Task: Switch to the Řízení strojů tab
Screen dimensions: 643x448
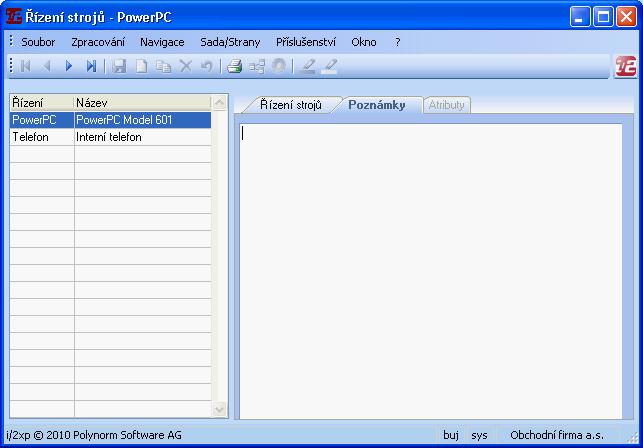Action: (x=291, y=105)
